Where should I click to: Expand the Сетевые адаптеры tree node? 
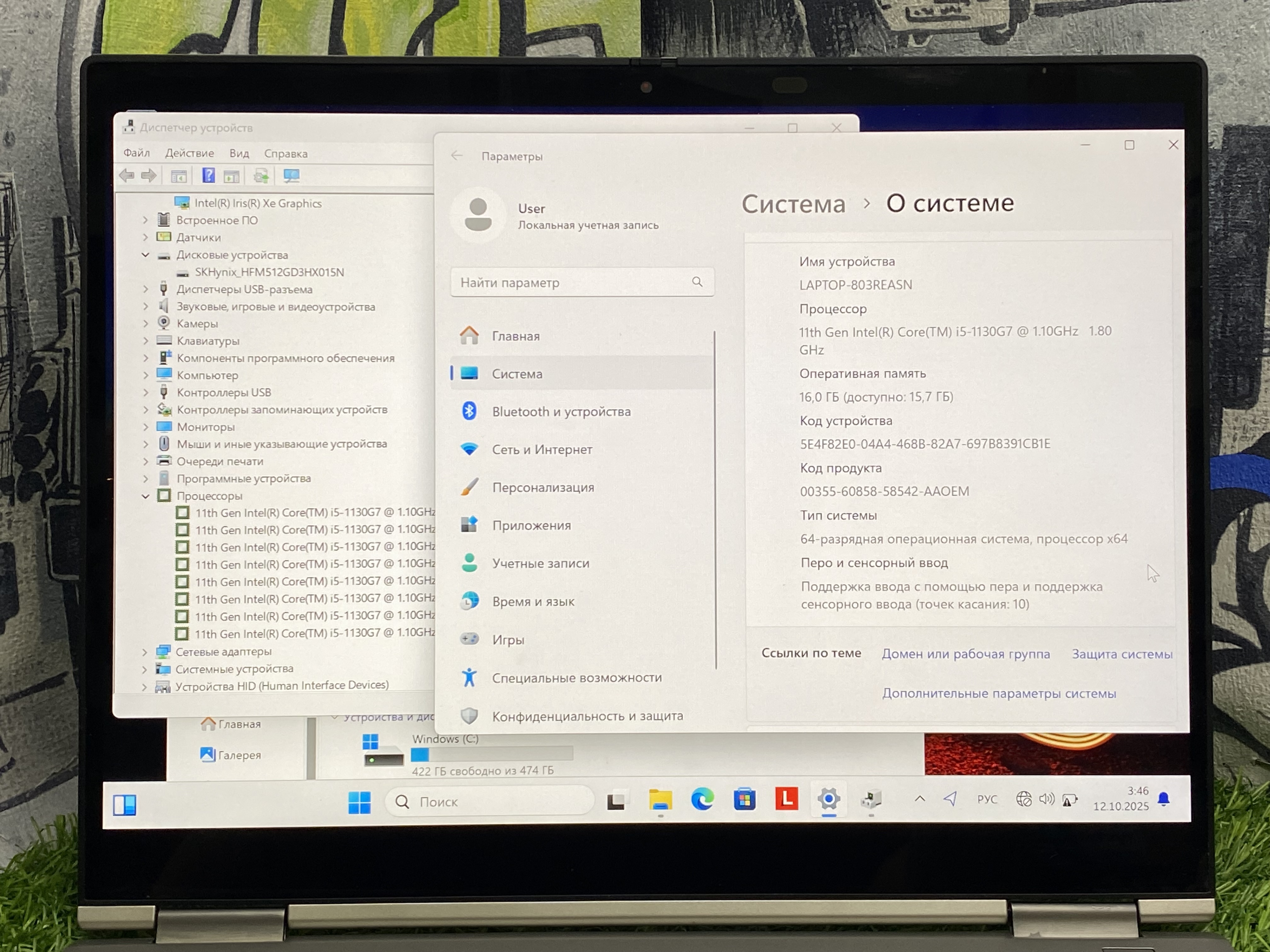(x=145, y=652)
